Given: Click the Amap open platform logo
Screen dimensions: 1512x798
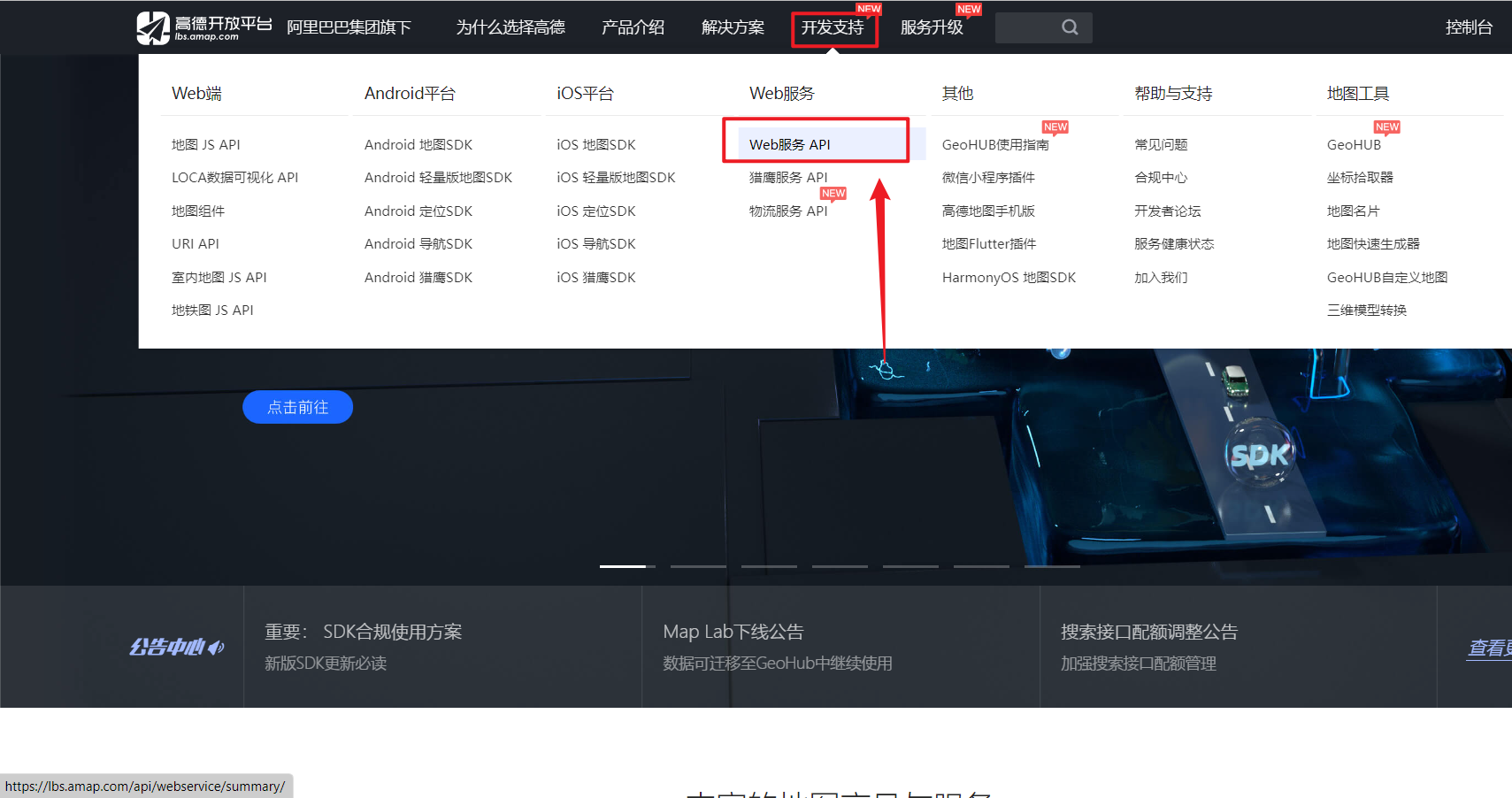Looking at the screenshot, I should pos(204,27).
